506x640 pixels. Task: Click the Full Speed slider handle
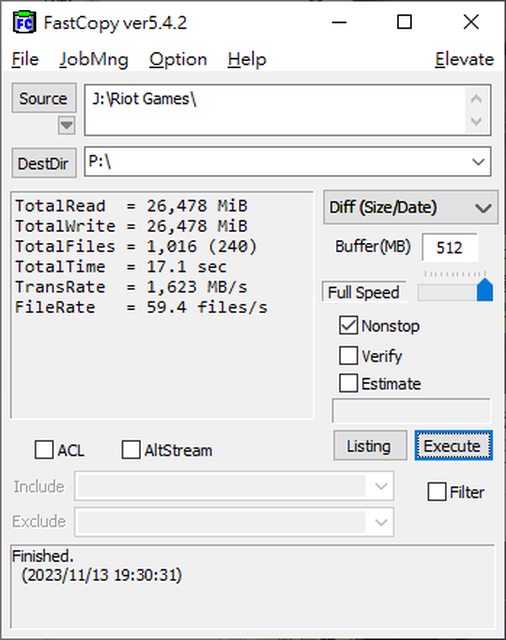click(x=485, y=290)
